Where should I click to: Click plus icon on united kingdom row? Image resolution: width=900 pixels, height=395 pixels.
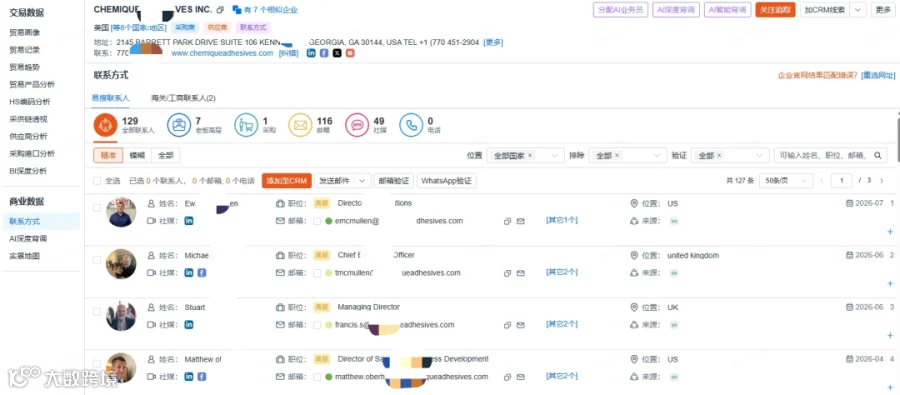tap(890, 283)
